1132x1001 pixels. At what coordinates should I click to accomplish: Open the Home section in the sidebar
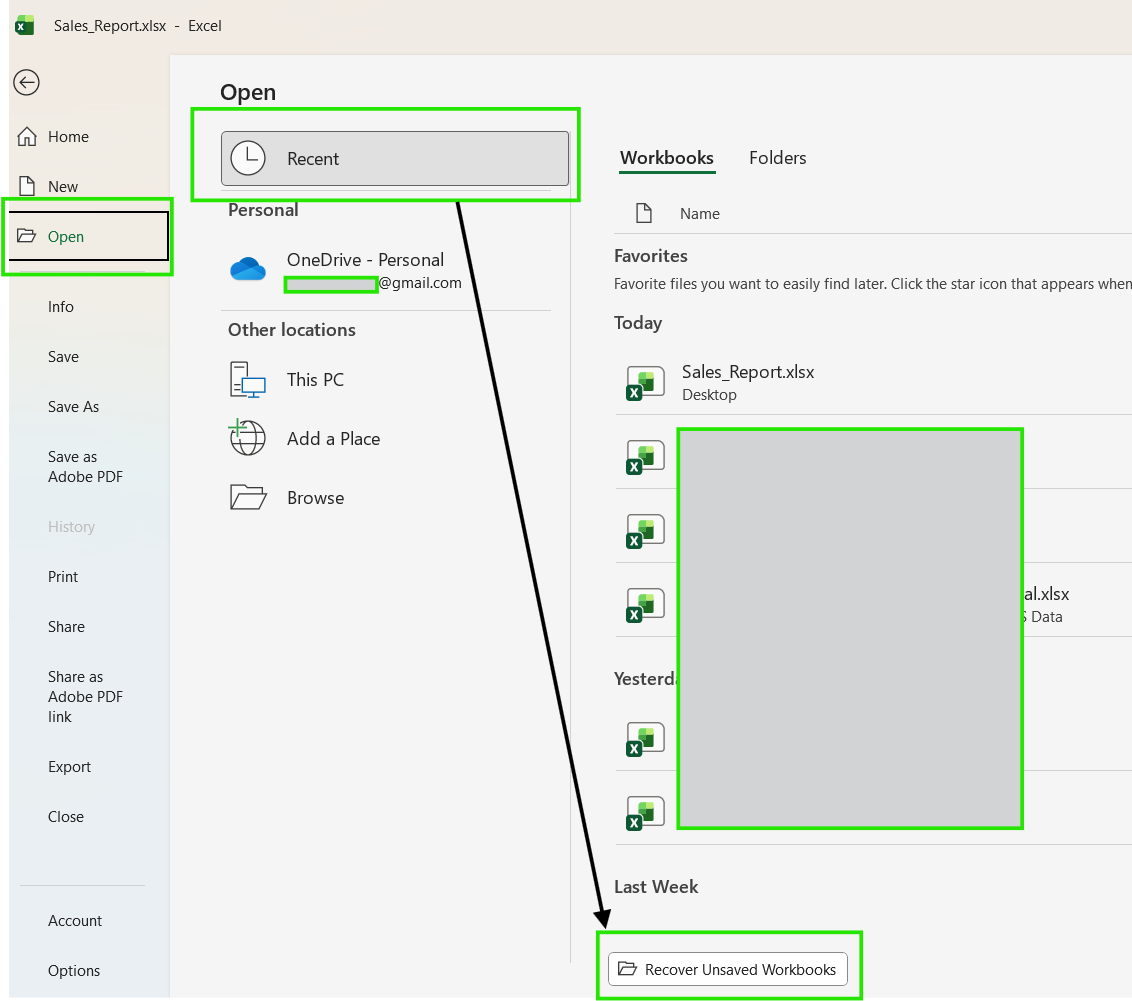pyautogui.click(x=69, y=136)
